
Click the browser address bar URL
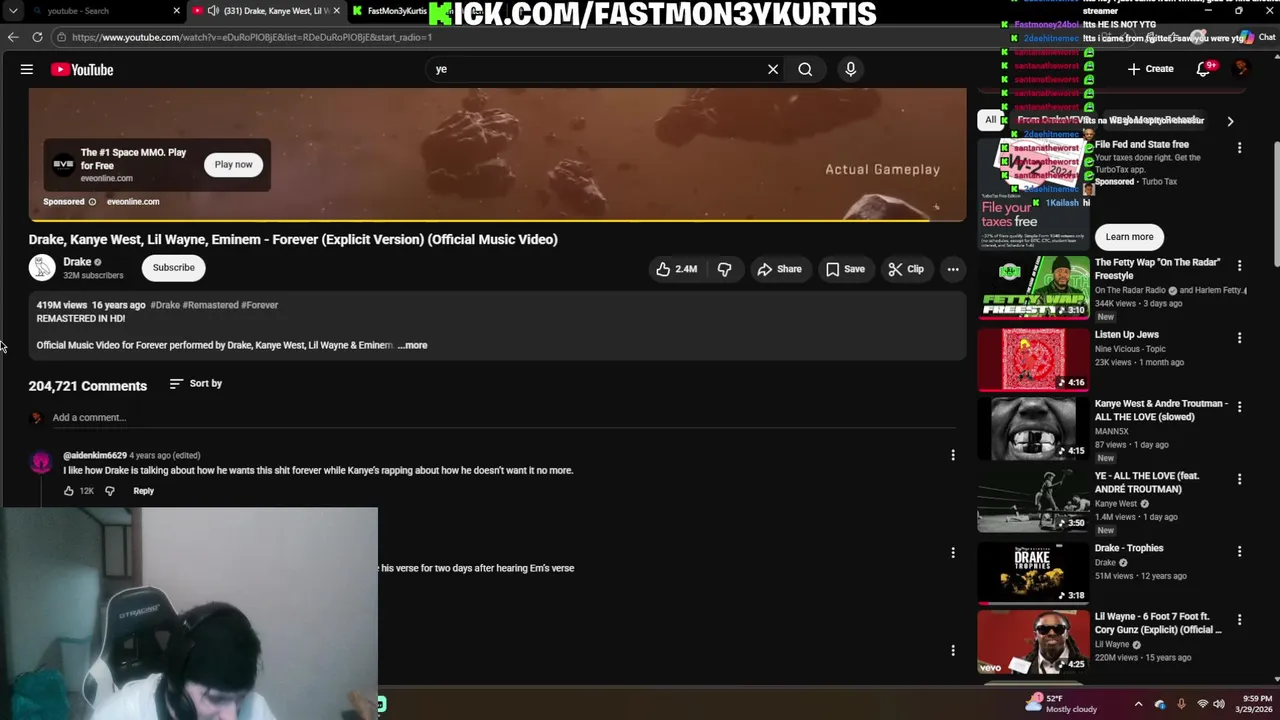tap(252, 37)
